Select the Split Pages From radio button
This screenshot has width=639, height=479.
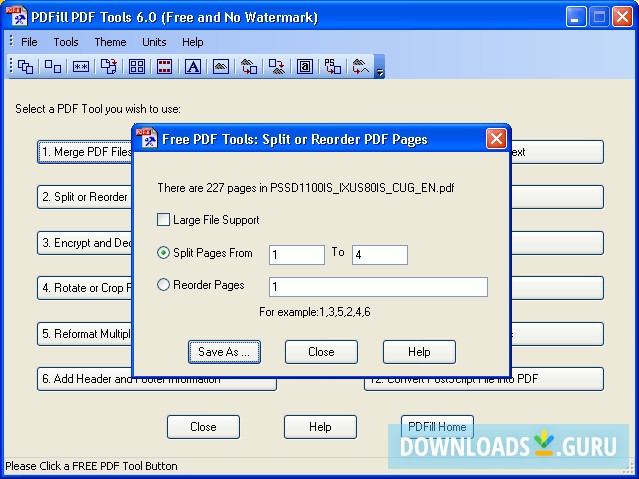163,253
